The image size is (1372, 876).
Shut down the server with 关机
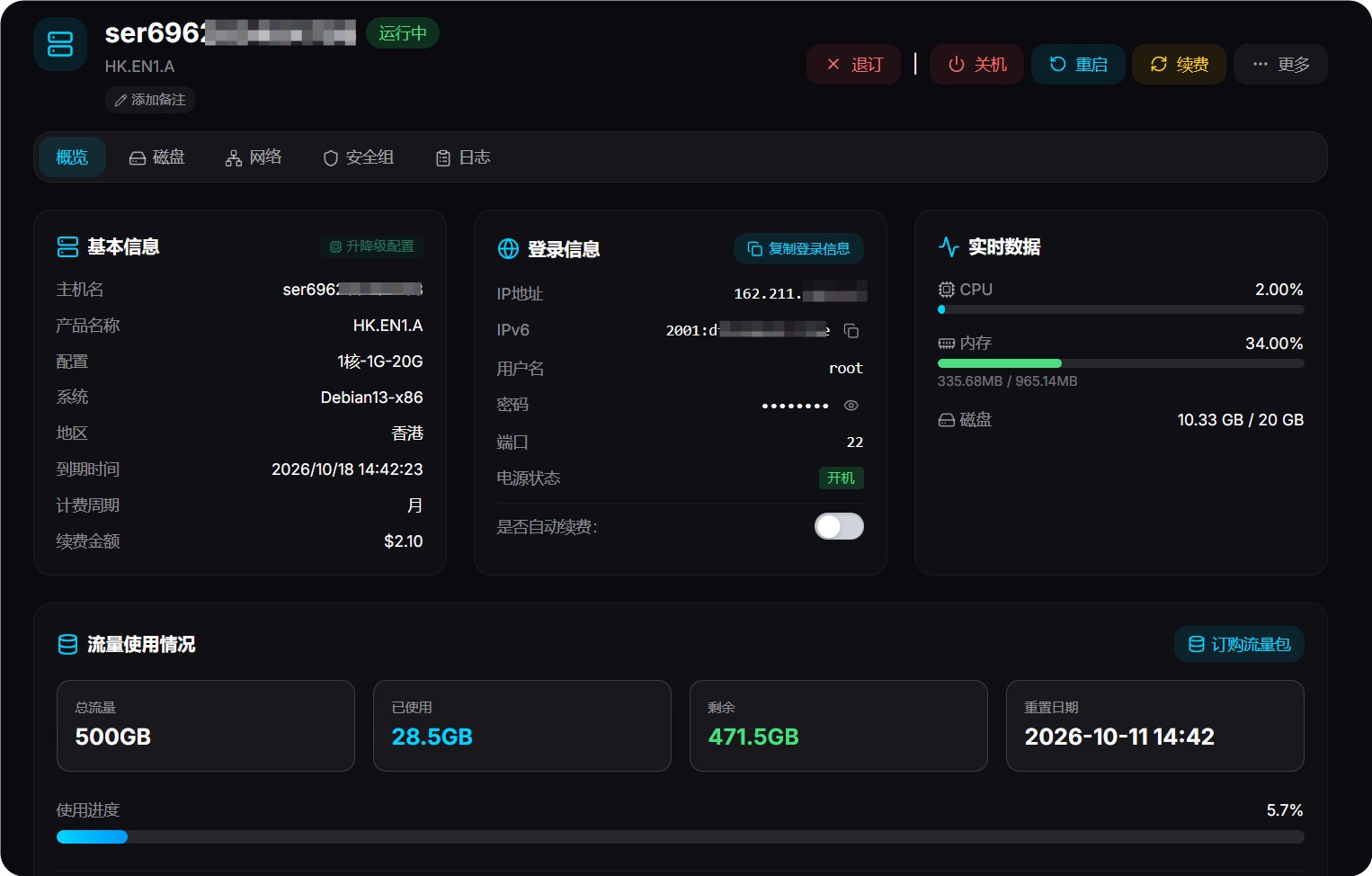(x=976, y=65)
